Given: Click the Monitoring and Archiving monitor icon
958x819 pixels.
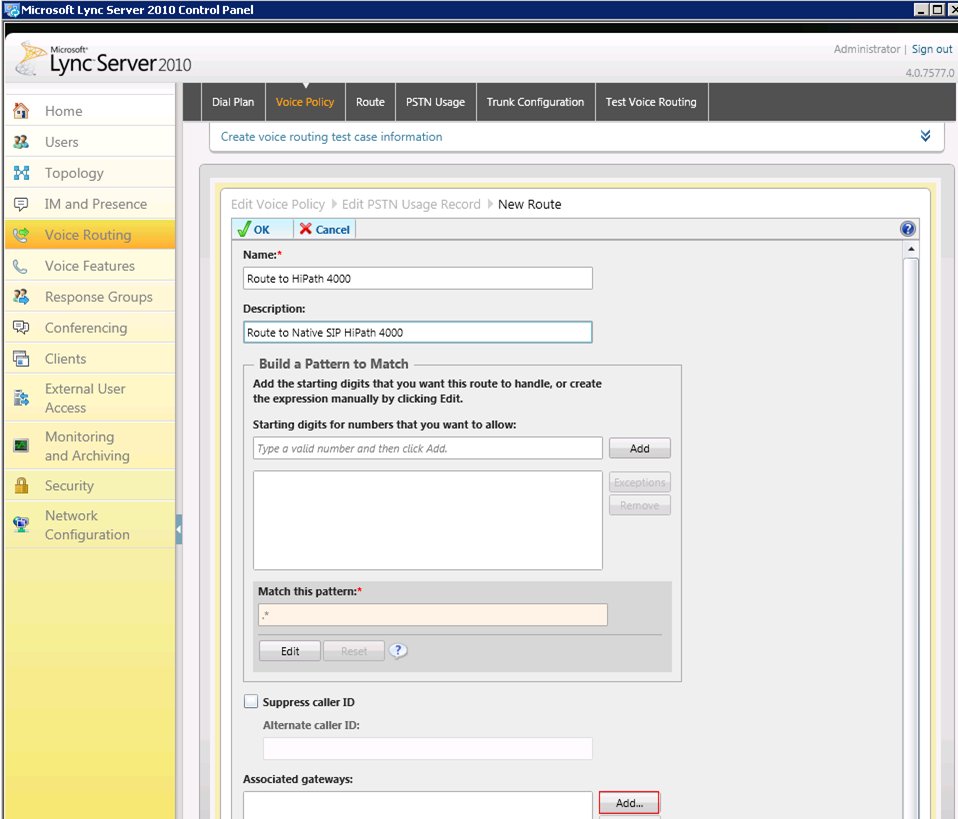Looking at the screenshot, I should tap(21, 446).
